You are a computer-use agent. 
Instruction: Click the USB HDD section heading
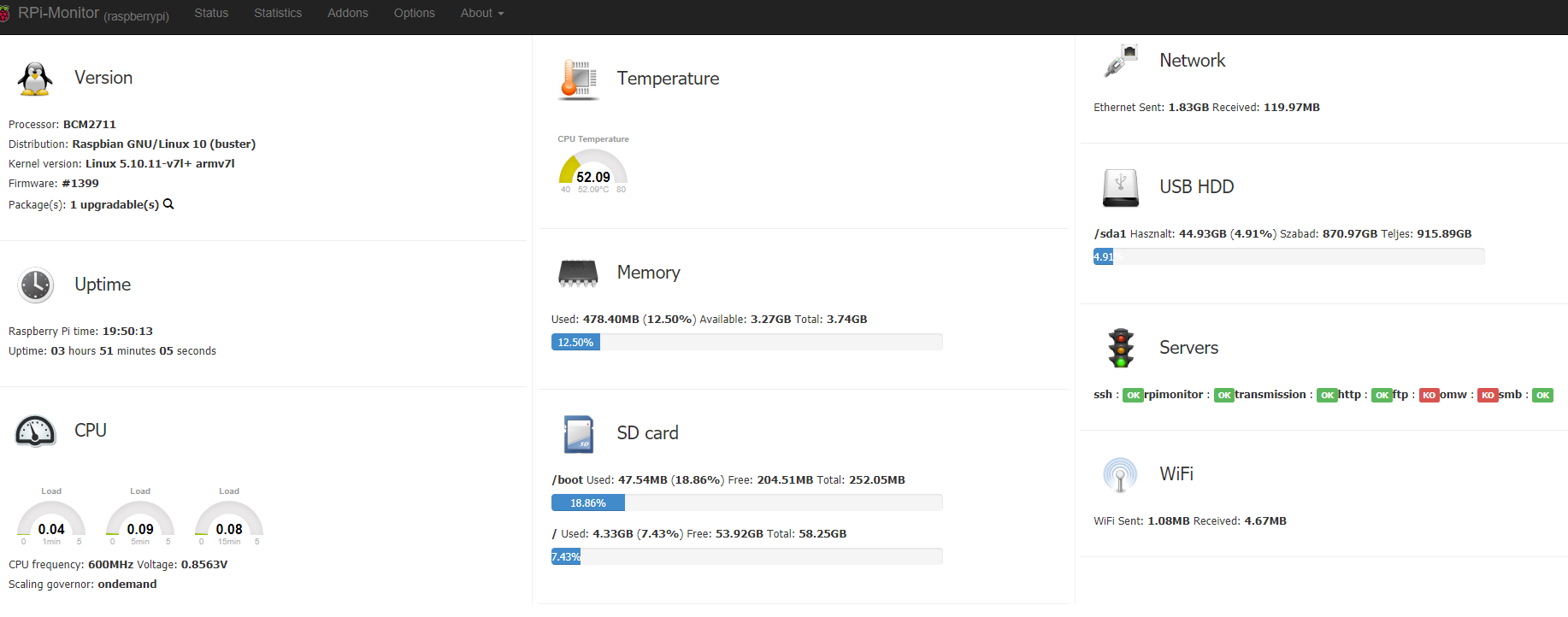click(x=1196, y=187)
